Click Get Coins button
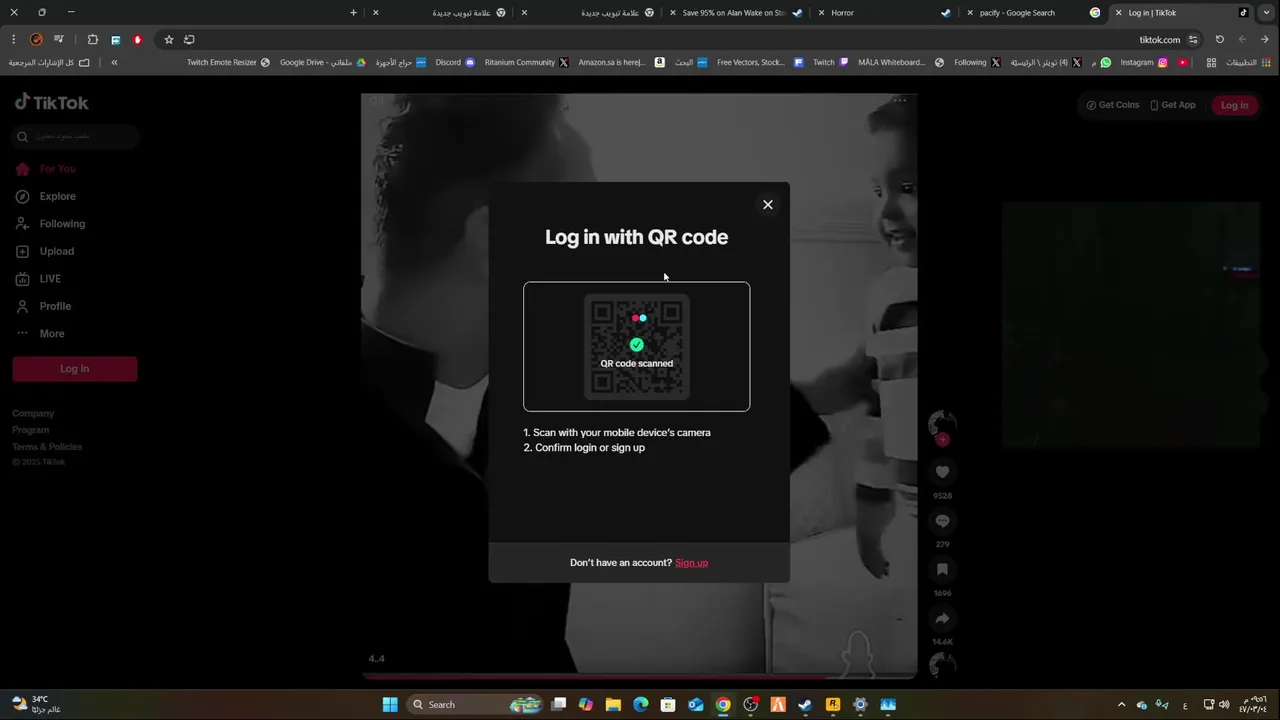 (x=1113, y=105)
